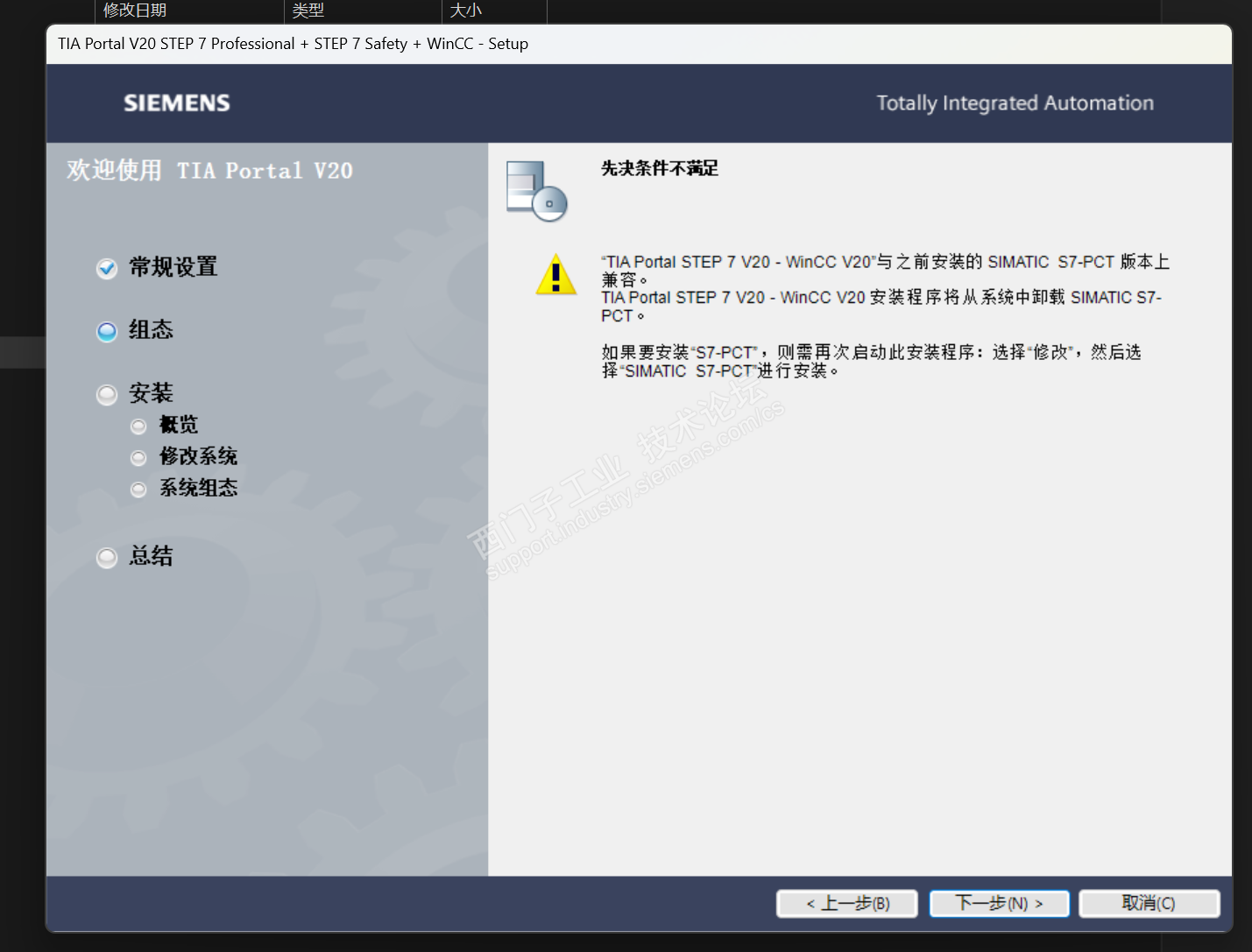Click the 欢迎使用 TIA Portal V20 title
Screen dimensions: 1252x952
tap(210, 170)
